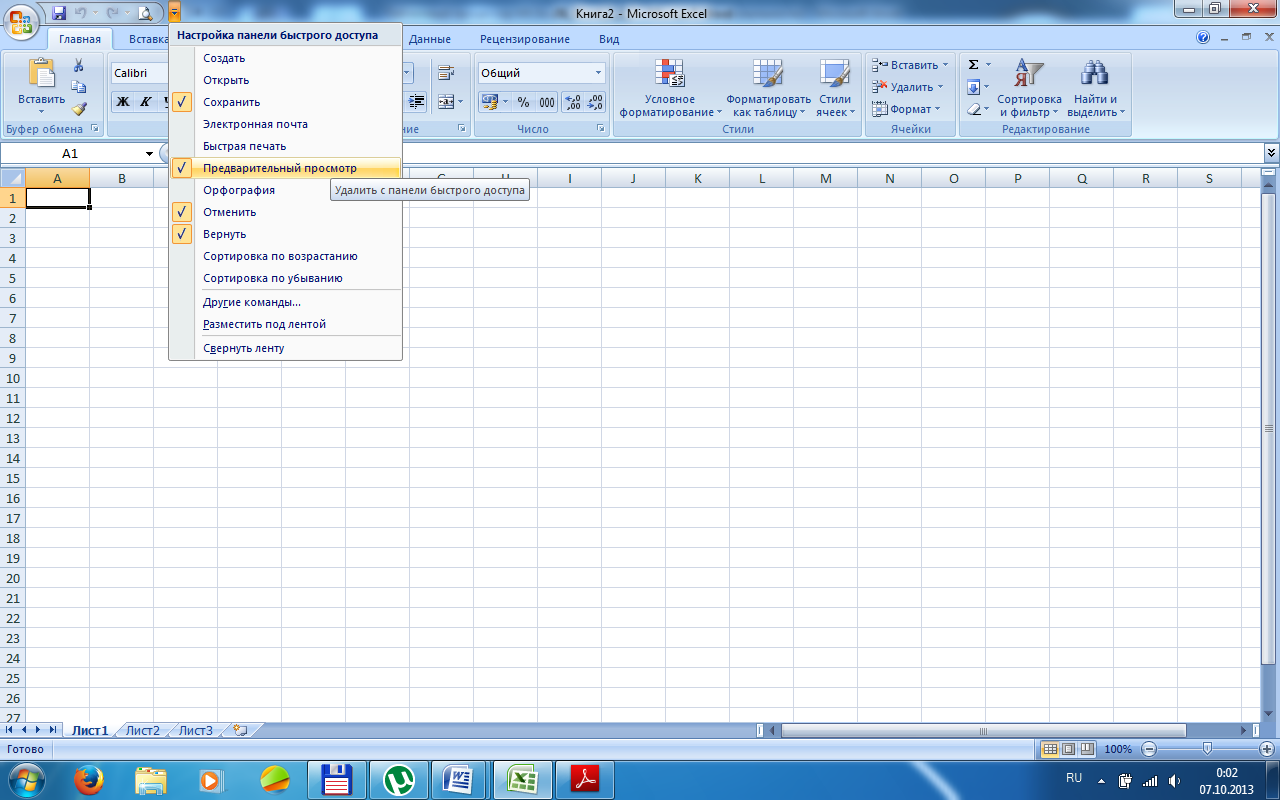Uncheck Отменить in quick access menu
Image resolution: width=1280 pixels, height=800 pixels.
285,212
